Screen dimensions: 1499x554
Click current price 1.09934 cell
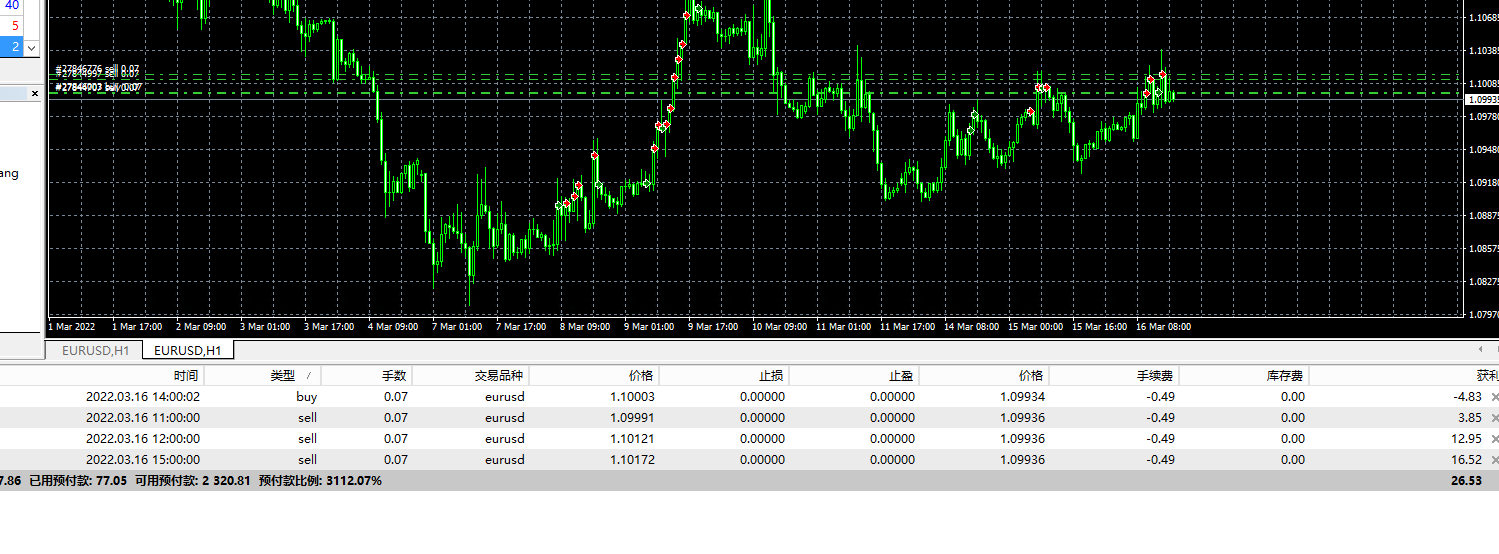1022,397
